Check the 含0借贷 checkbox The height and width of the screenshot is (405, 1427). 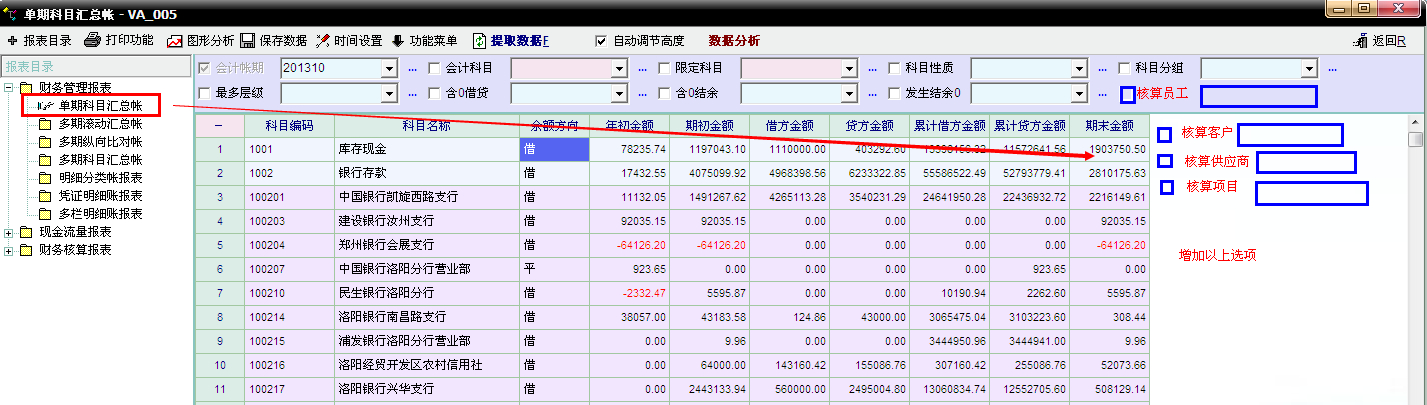point(435,93)
